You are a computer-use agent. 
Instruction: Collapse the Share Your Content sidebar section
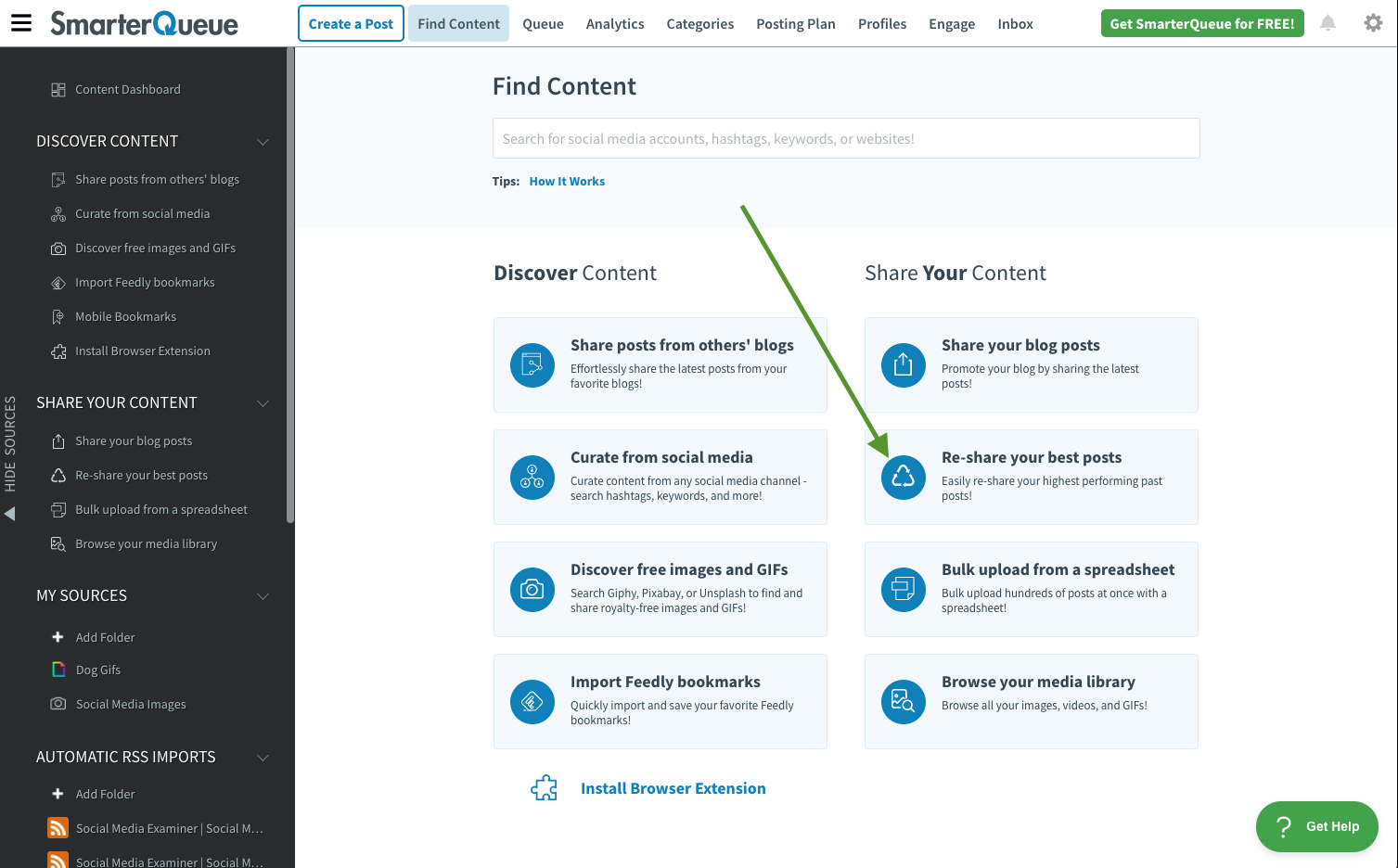click(263, 403)
